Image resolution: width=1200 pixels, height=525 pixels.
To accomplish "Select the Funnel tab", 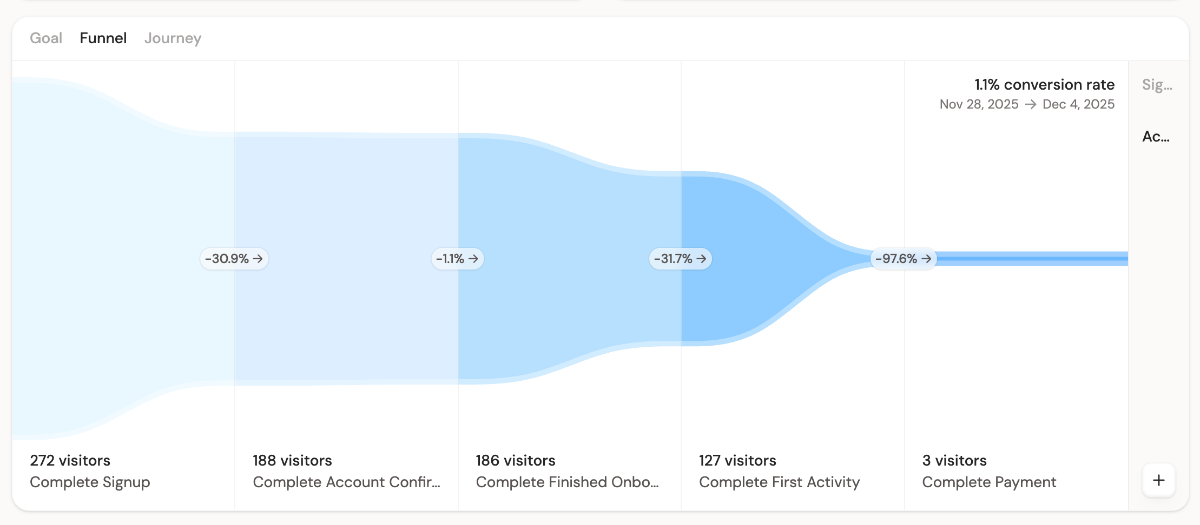I will point(103,38).
